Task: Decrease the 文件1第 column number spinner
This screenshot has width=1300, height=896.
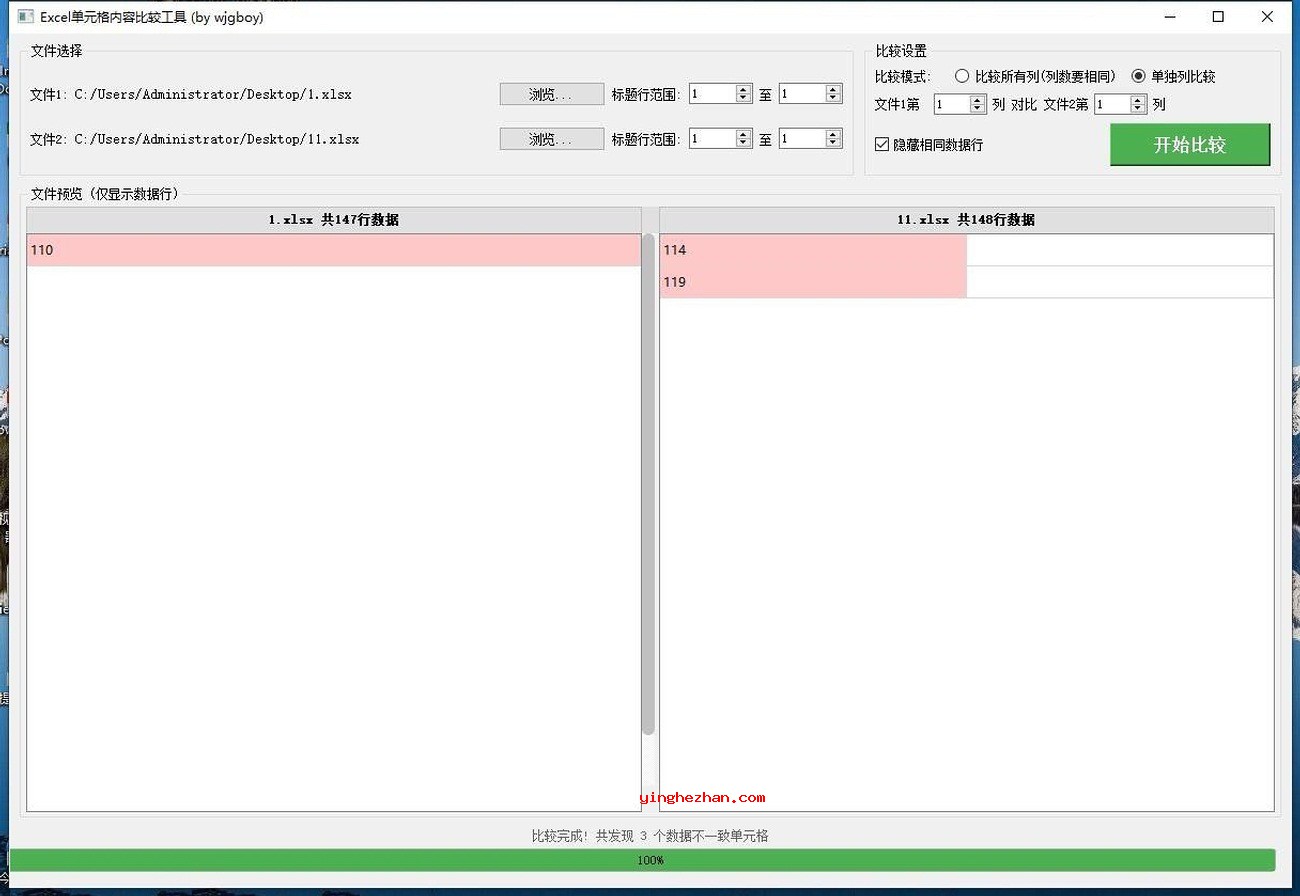Action: point(977,109)
